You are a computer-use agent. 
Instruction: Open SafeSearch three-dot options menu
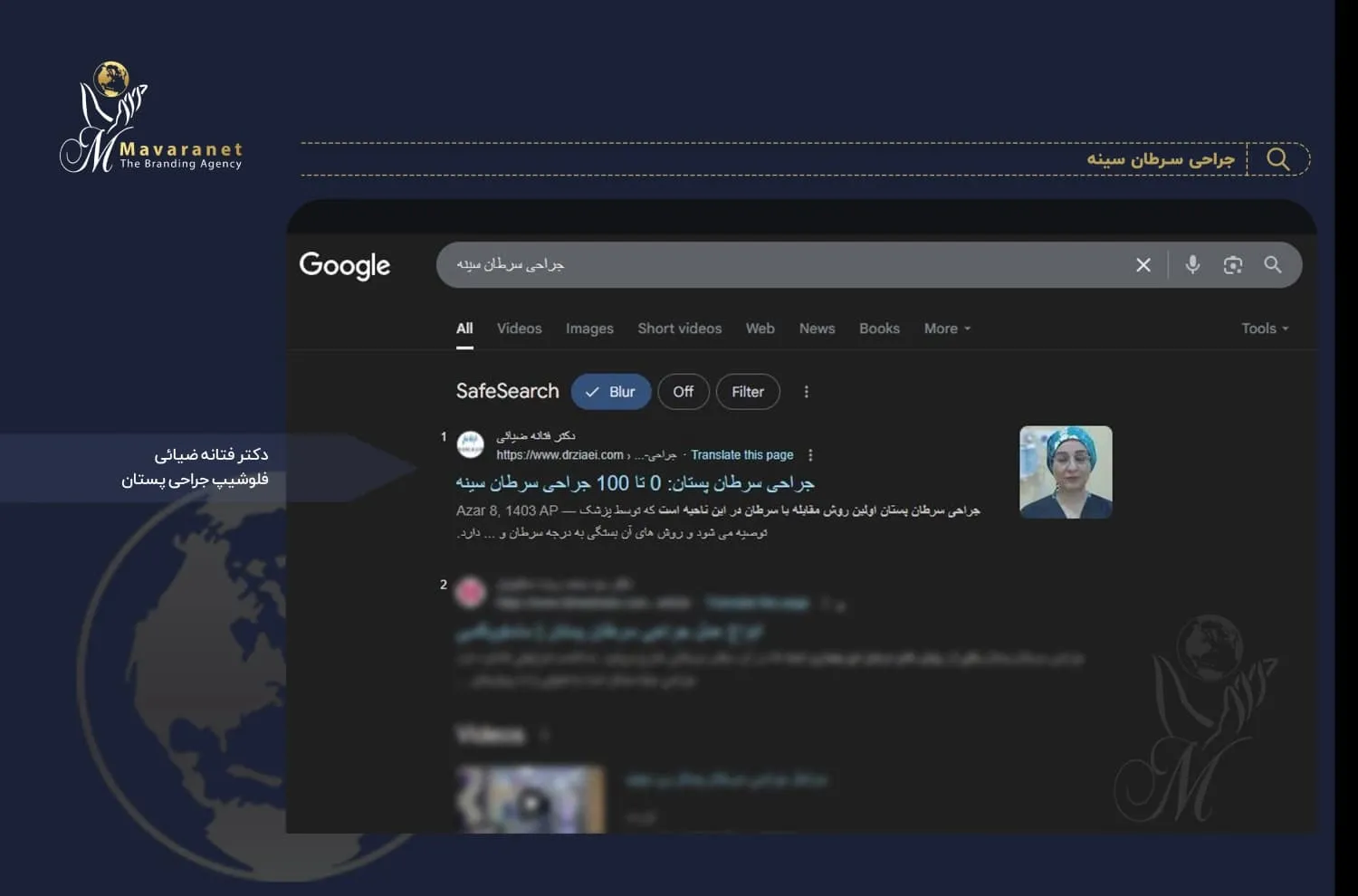[806, 392]
